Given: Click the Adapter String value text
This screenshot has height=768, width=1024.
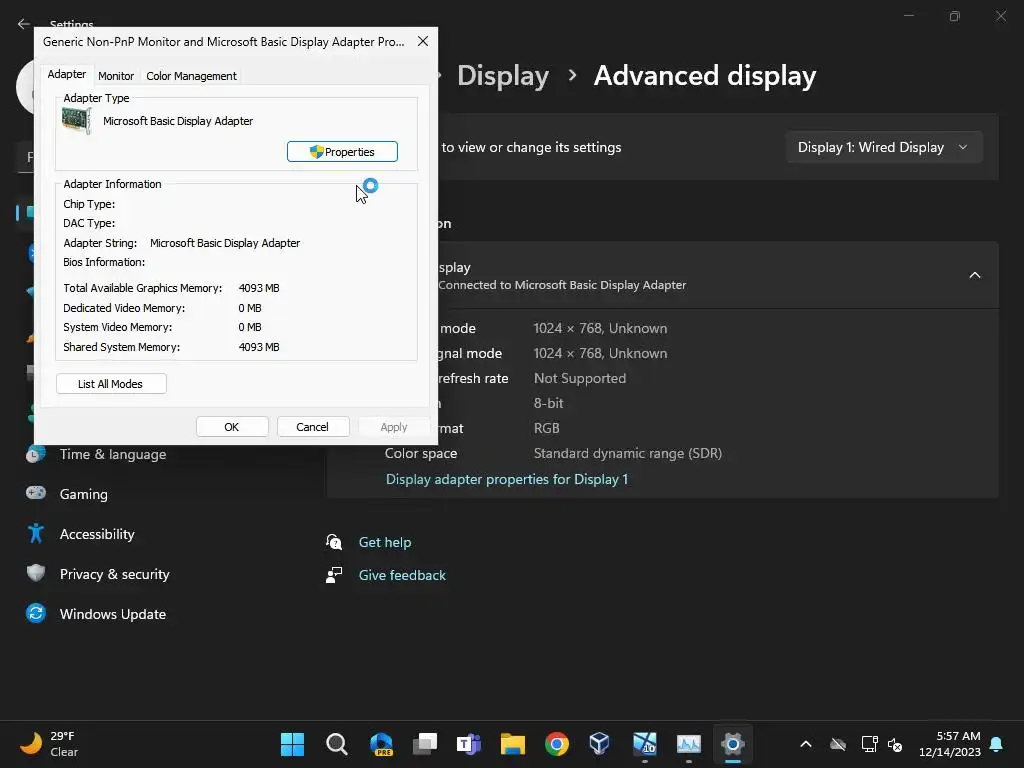Looking at the screenshot, I should pos(225,243).
